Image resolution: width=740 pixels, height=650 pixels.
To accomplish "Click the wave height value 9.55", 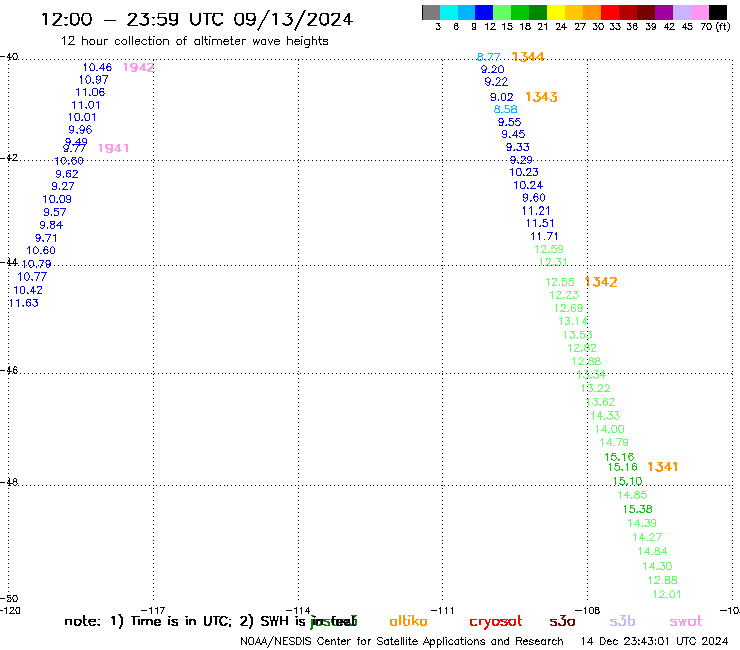I will 509,122.
